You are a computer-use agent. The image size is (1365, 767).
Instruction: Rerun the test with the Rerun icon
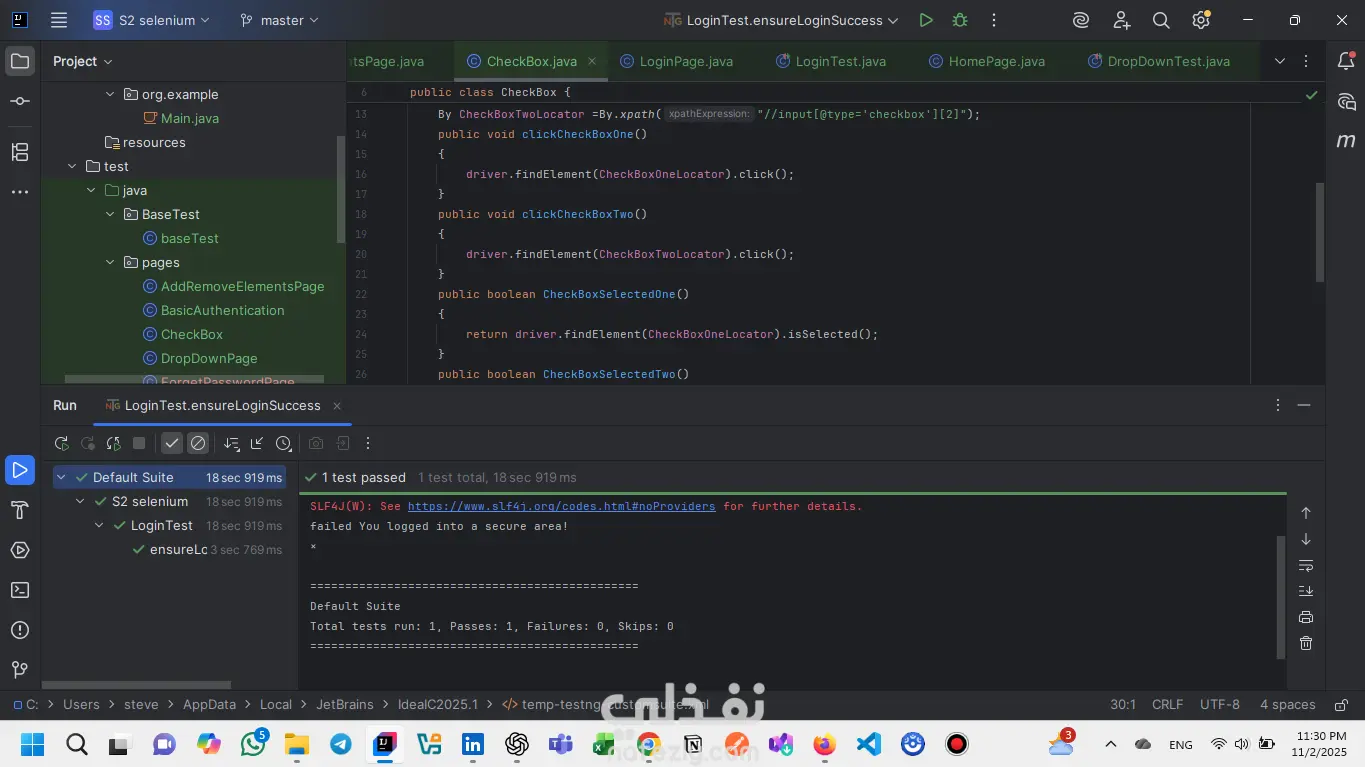coord(62,443)
